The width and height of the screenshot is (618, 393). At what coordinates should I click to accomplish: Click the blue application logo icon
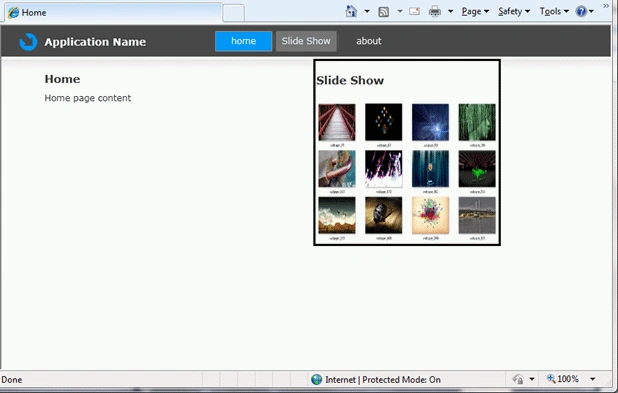point(28,42)
